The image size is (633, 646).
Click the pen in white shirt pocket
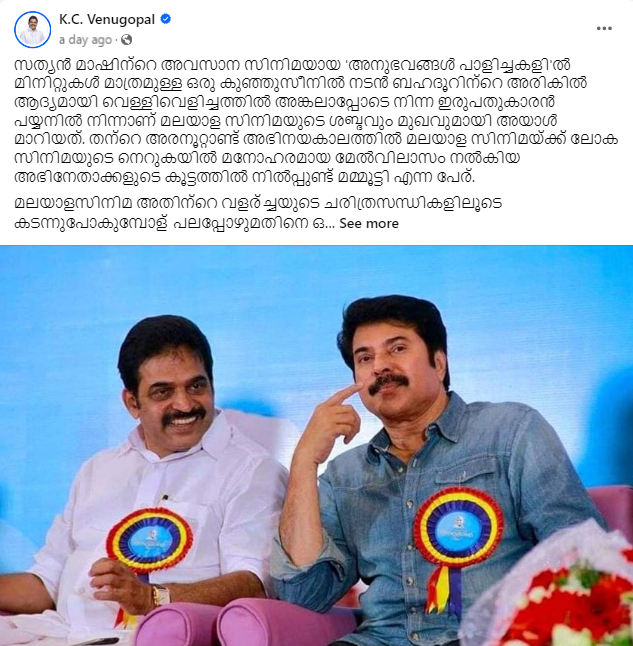click(165, 498)
